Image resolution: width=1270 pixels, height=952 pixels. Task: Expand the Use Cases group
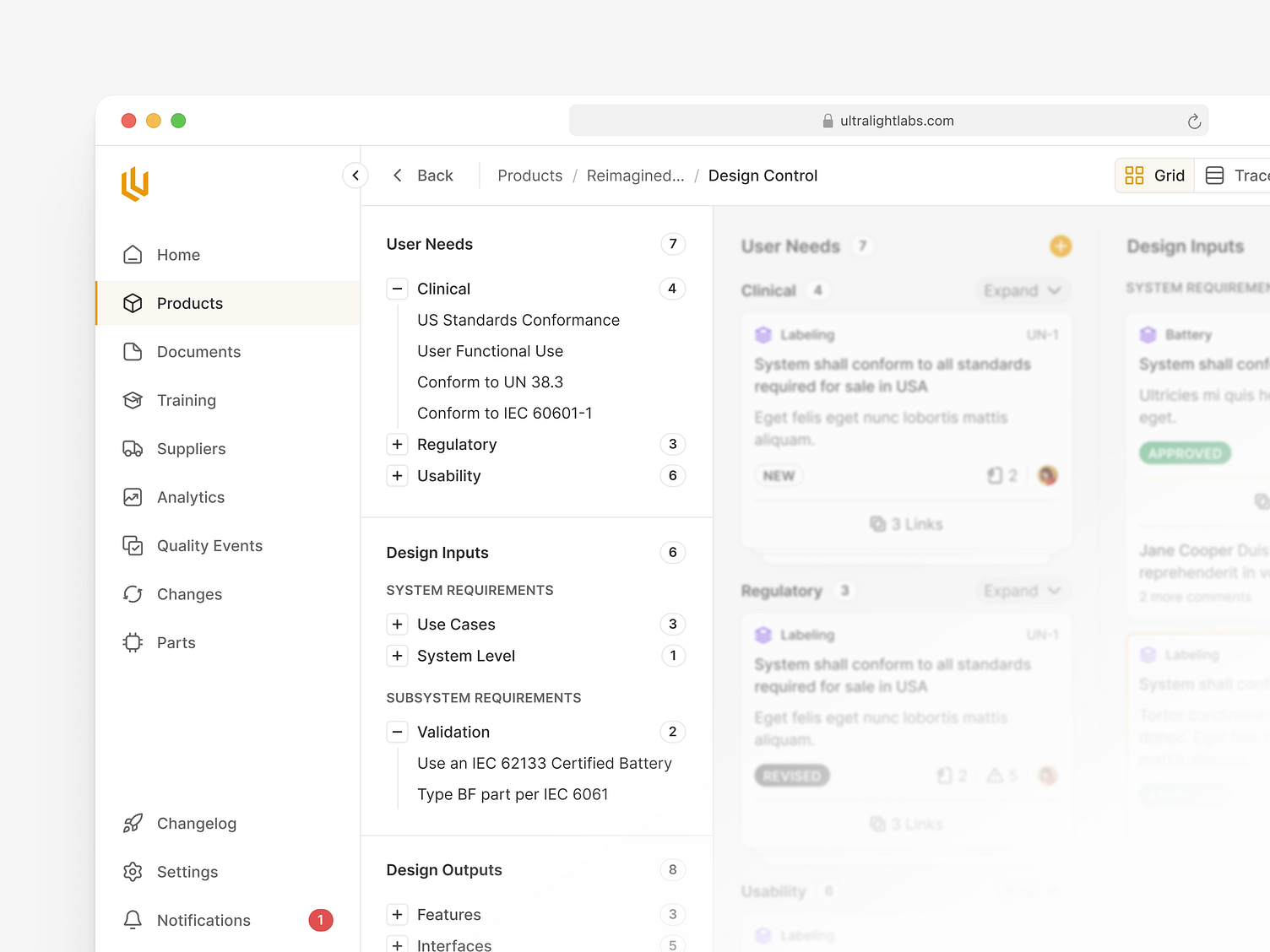397,625
